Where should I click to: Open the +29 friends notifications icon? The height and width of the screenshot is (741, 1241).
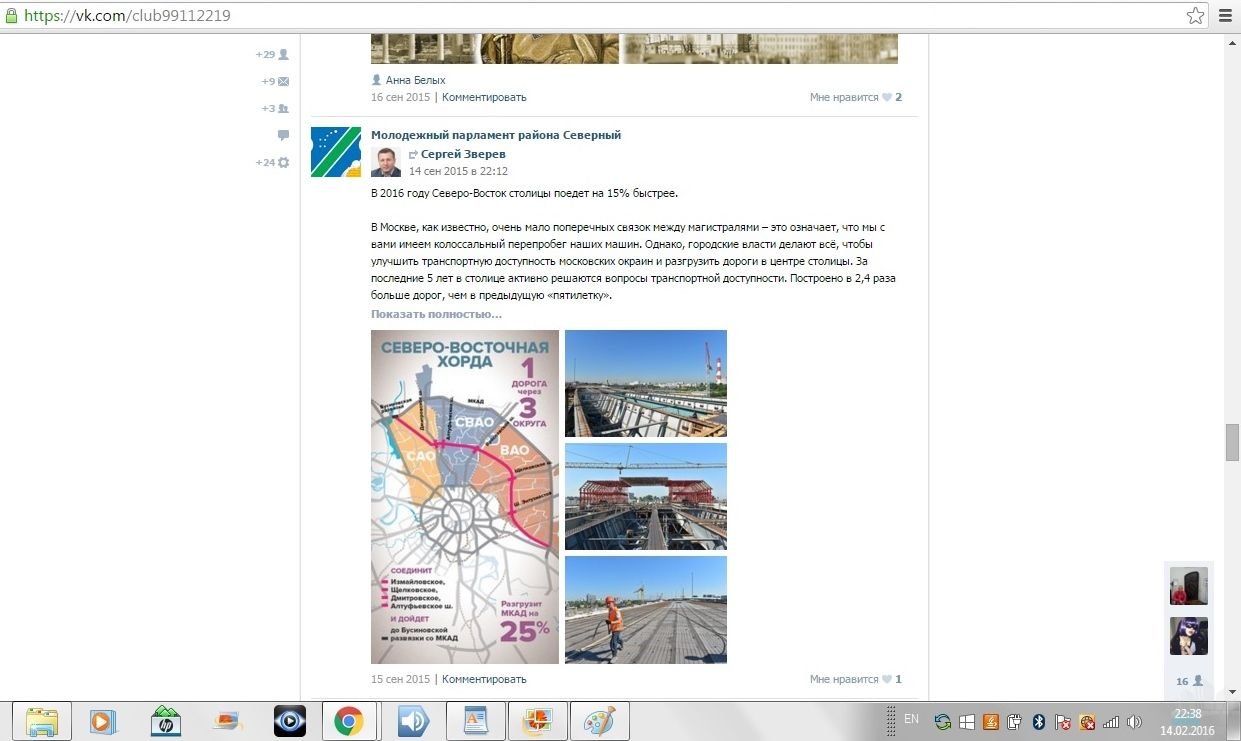click(283, 55)
